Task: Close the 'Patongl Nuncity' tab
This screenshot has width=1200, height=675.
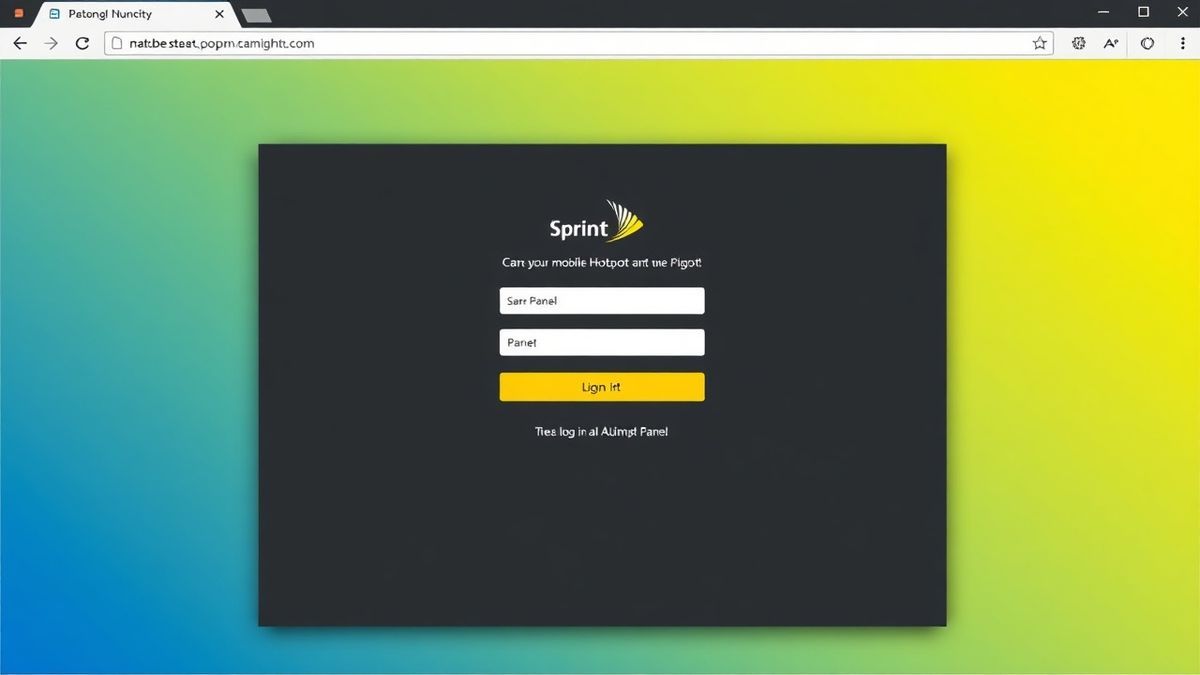Action: pos(219,14)
